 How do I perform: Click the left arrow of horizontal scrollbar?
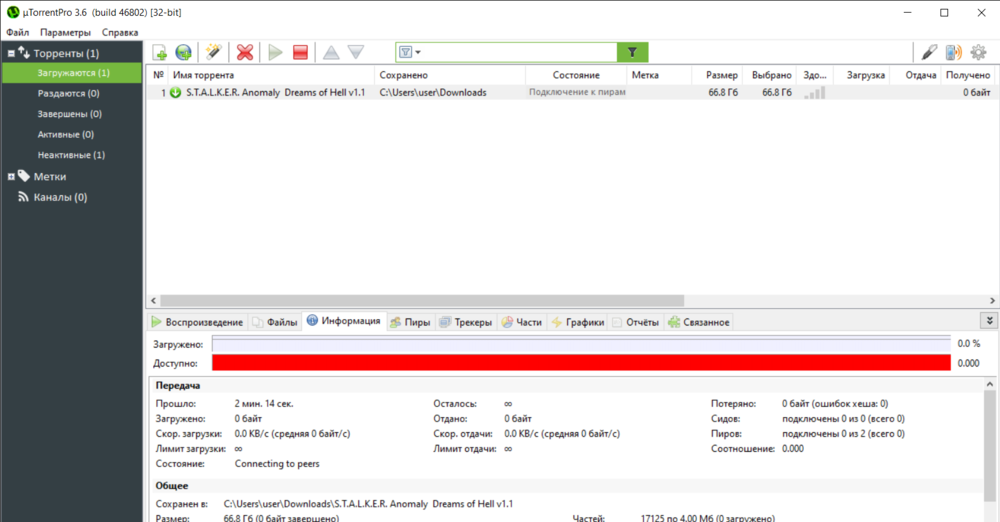[x=153, y=300]
